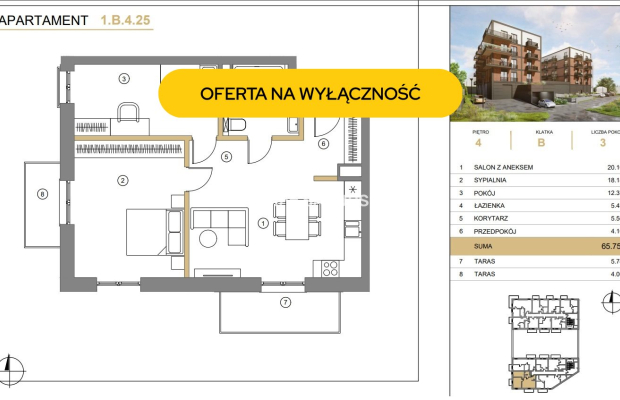Viewport: 620px width, 400px height.
Task: Click the highlighted apartment on the building map
Action: (523, 382)
